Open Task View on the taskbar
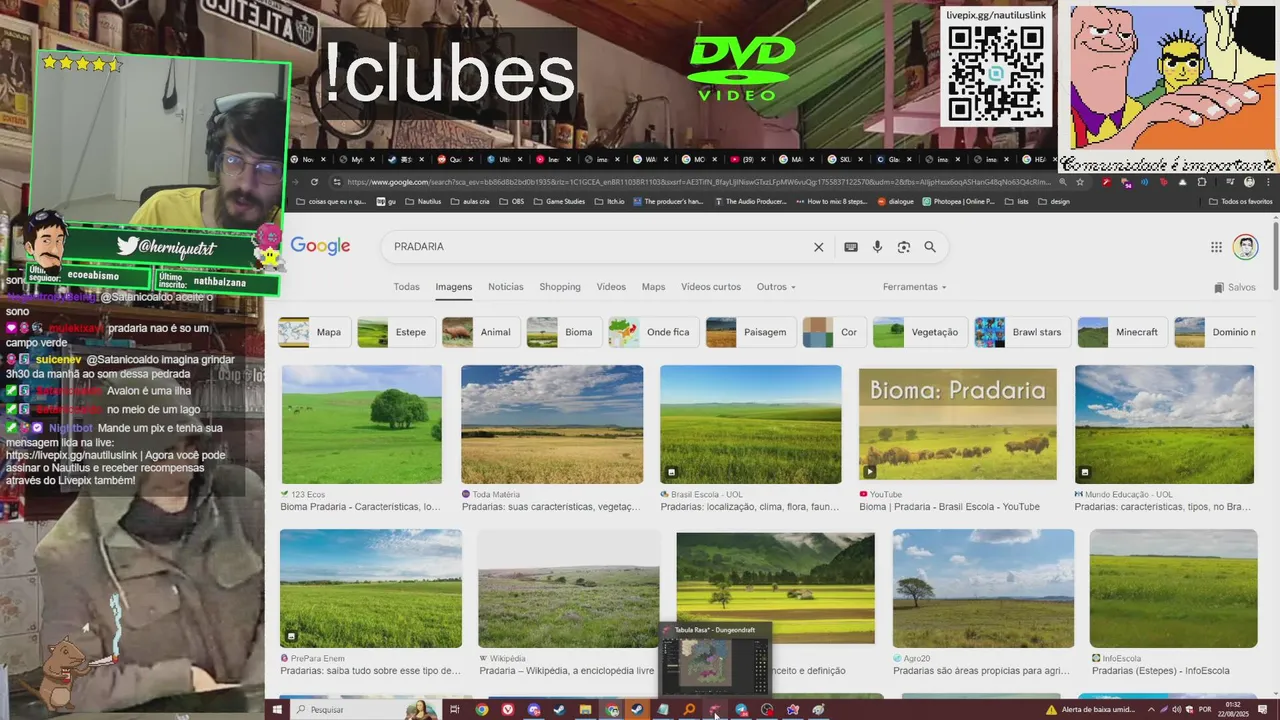Screen dimensions: 1280x720 (x=455, y=710)
